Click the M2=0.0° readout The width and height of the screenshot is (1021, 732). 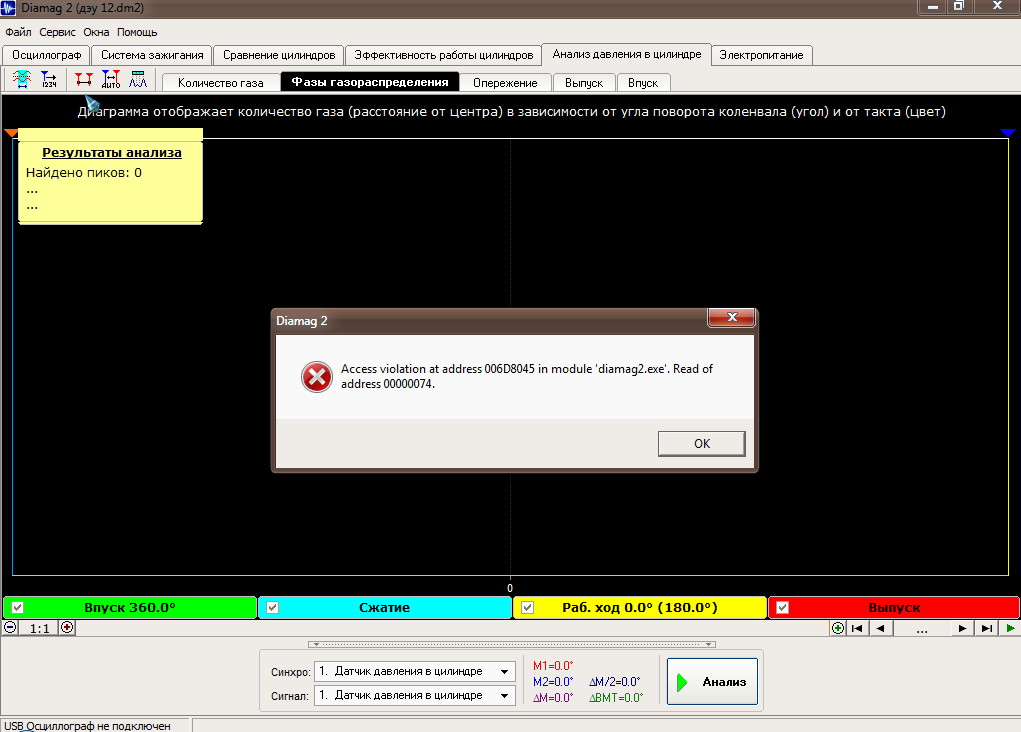(x=553, y=682)
